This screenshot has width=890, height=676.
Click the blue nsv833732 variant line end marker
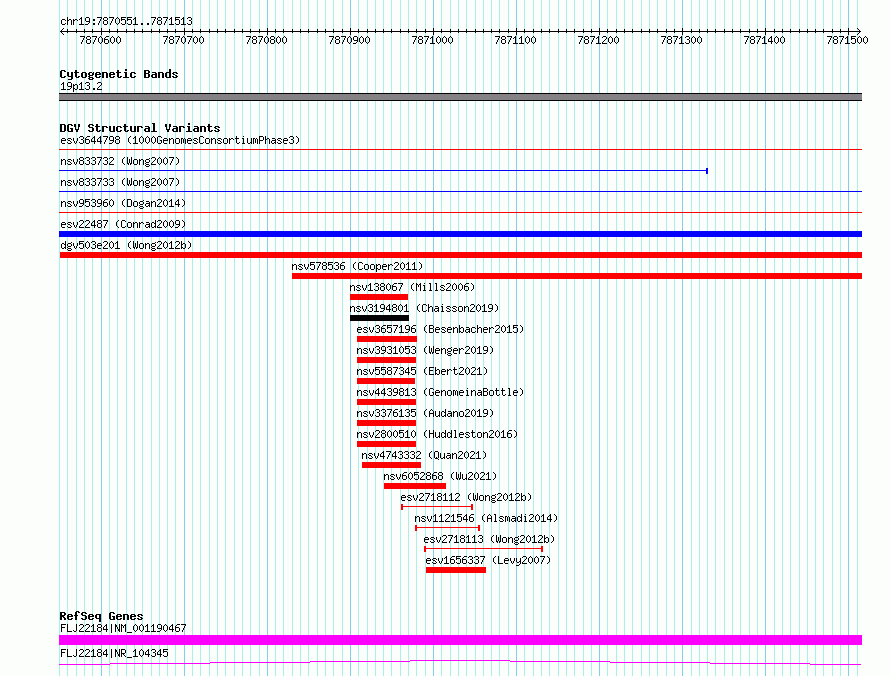point(707,171)
